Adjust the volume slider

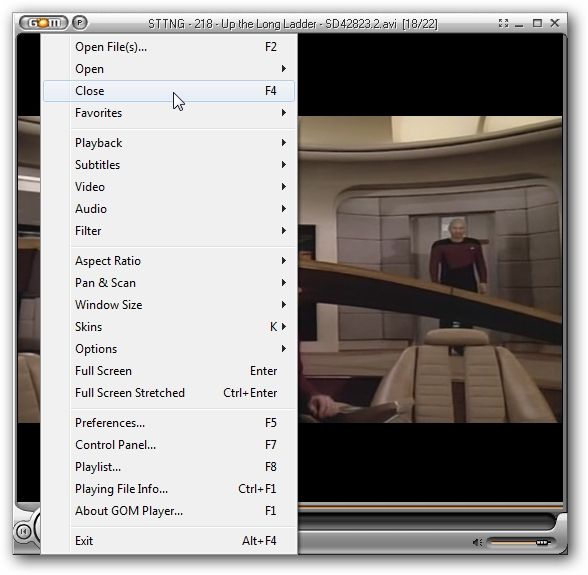[520, 542]
